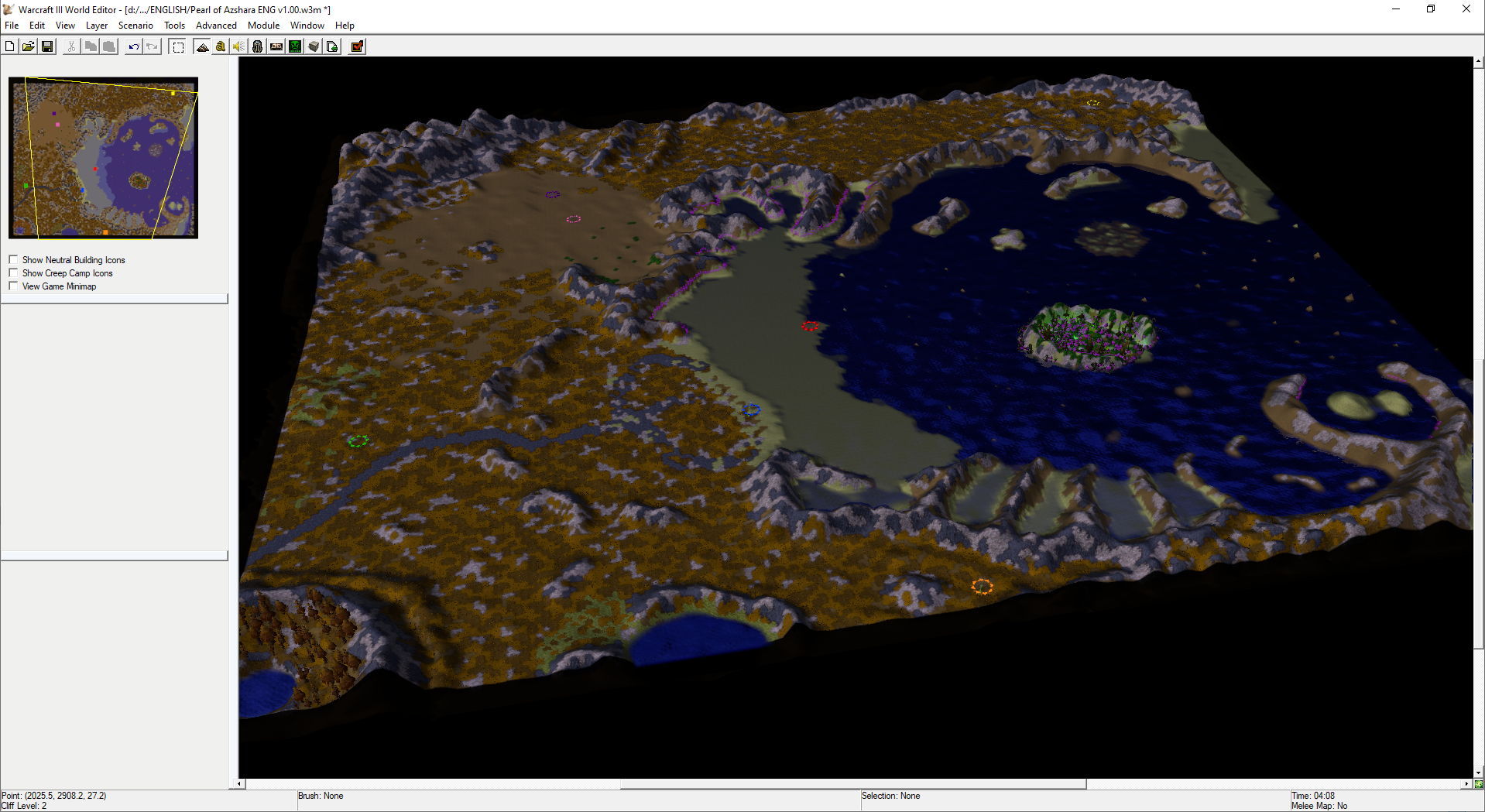Image resolution: width=1485 pixels, height=812 pixels.
Task: Open the Scenario menu
Action: 135,26
